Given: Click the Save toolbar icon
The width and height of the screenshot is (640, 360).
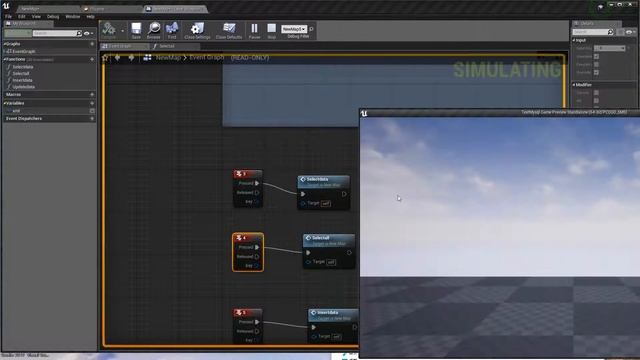Looking at the screenshot, I should pyautogui.click(x=136, y=31).
